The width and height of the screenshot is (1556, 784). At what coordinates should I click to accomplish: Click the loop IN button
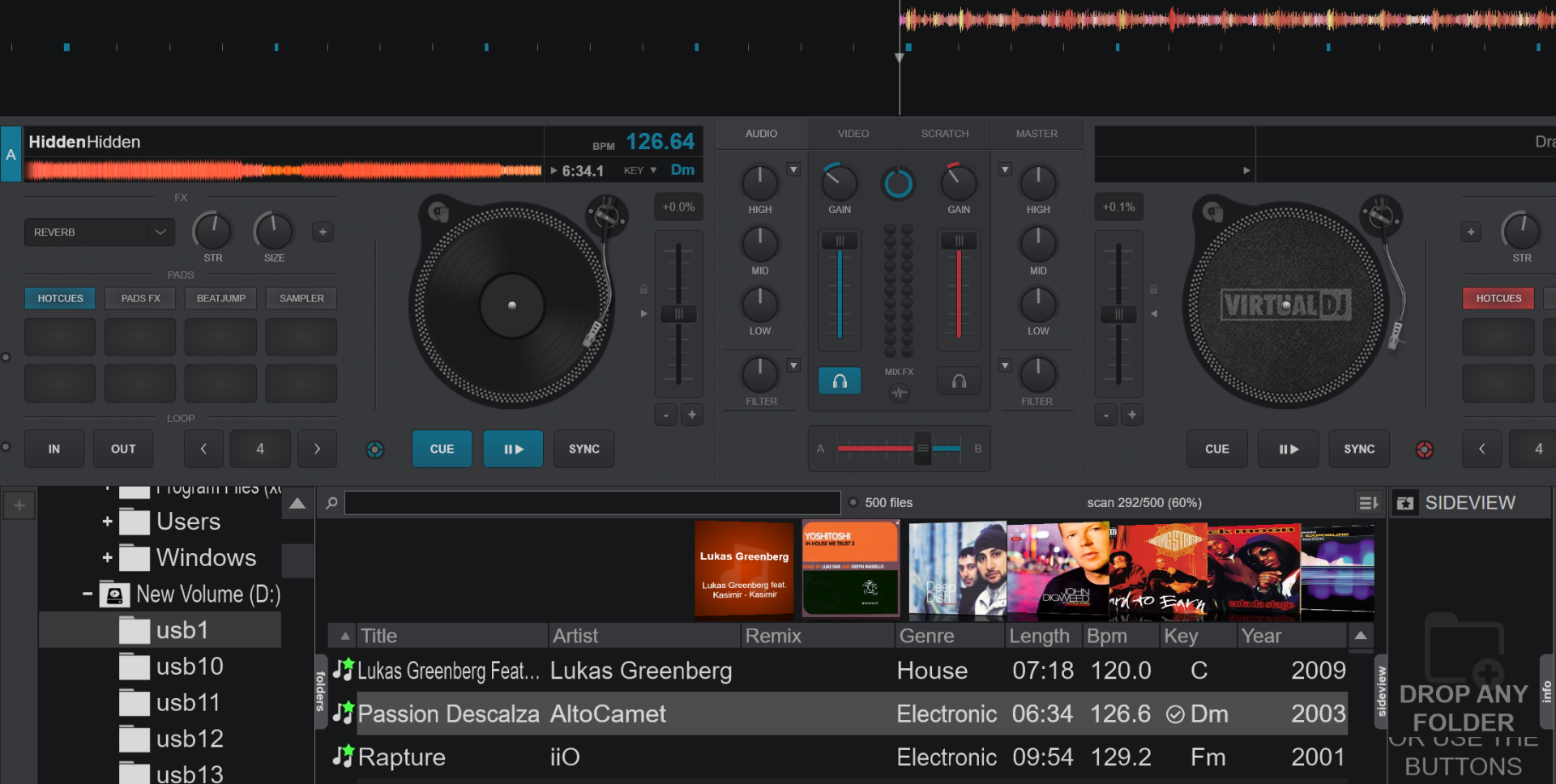tap(53, 449)
